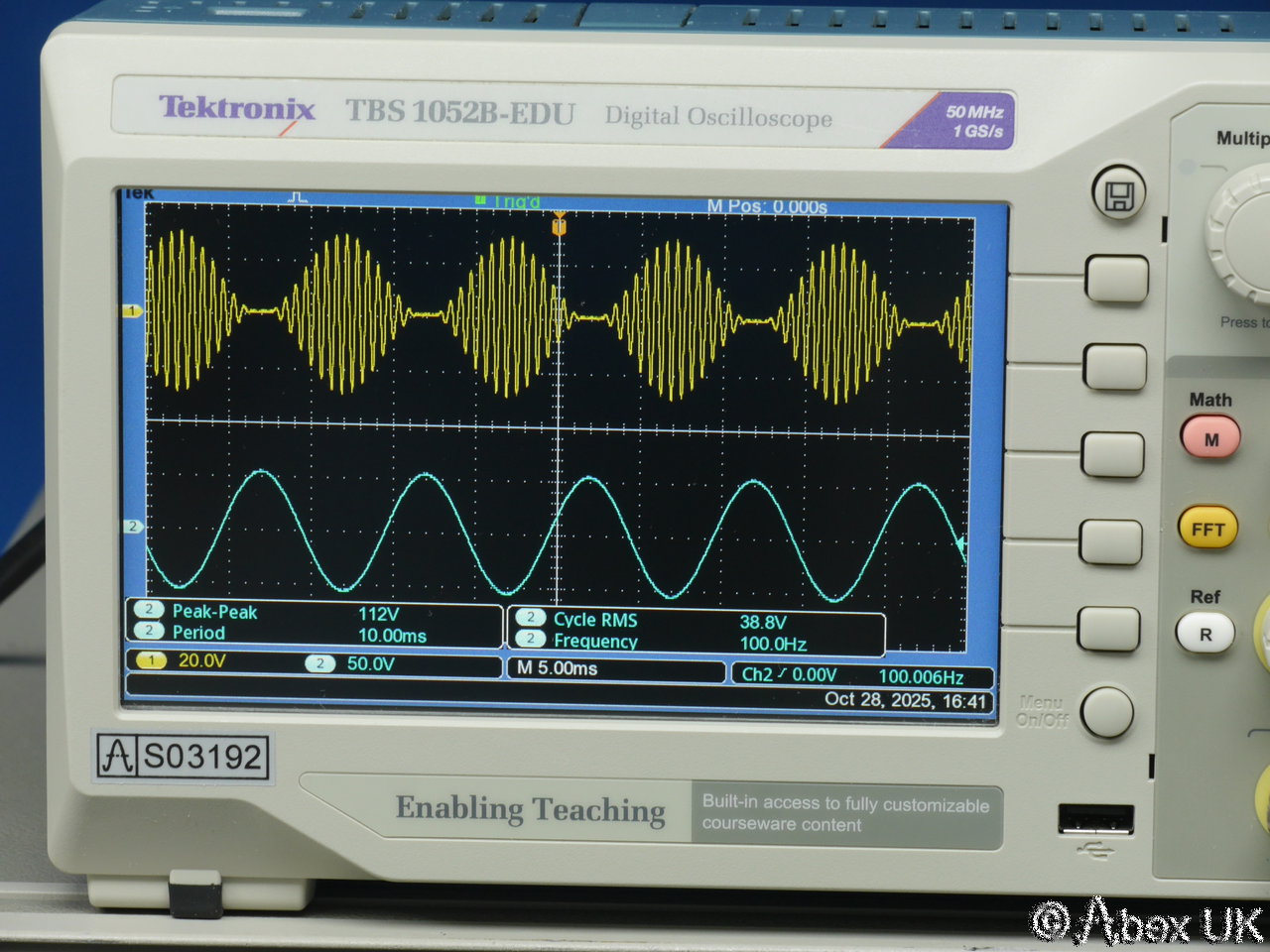
Task: Select the Ch2 50.0V scale readout
Action: [x=352, y=663]
